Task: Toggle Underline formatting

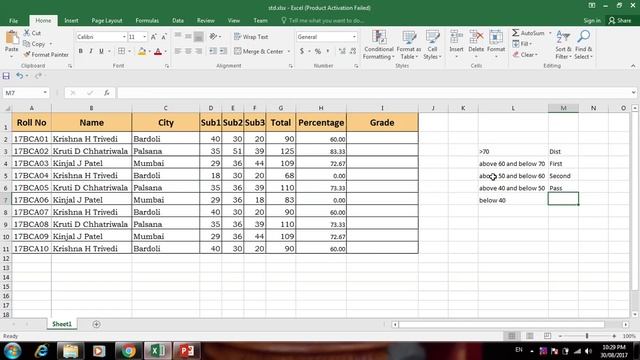Action: click(x=101, y=51)
